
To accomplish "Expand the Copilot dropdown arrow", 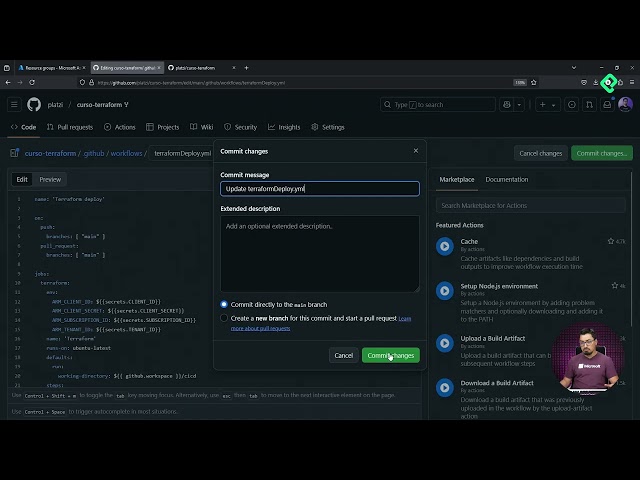I will (519, 105).
